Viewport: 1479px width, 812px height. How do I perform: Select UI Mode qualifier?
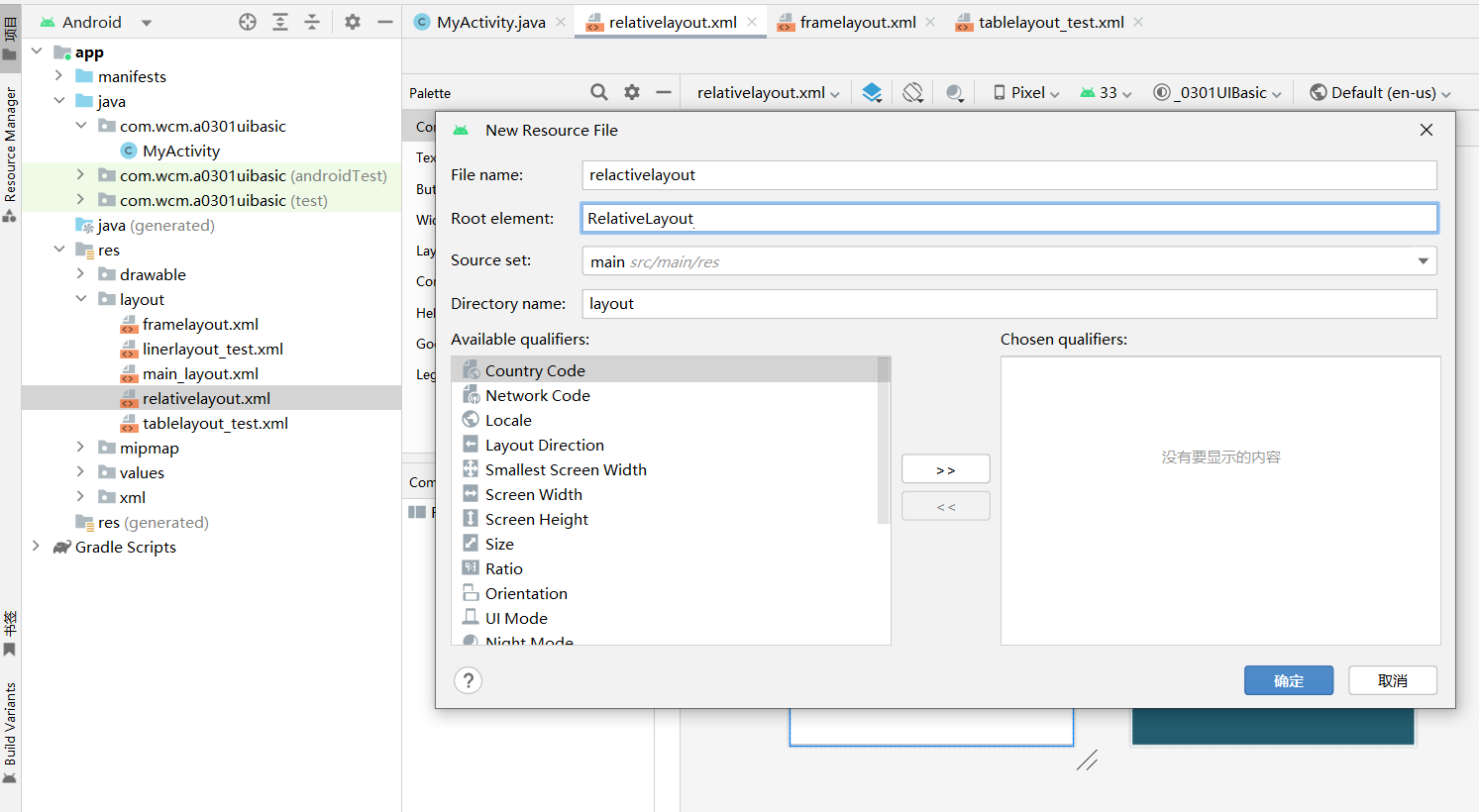click(665, 618)
